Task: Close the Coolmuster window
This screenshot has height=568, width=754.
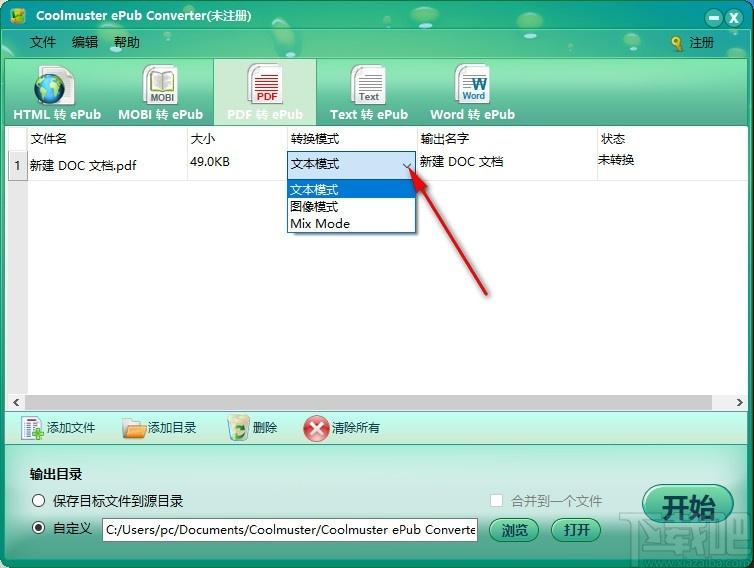Action: point(734,18)
